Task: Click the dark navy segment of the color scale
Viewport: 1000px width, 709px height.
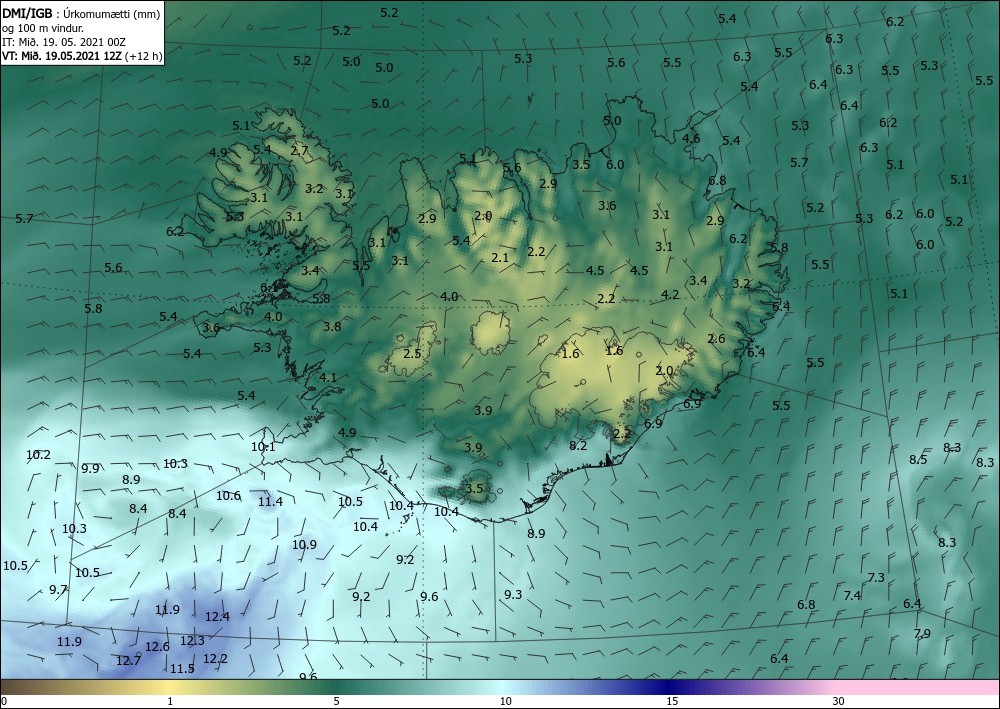Action: 666,687
